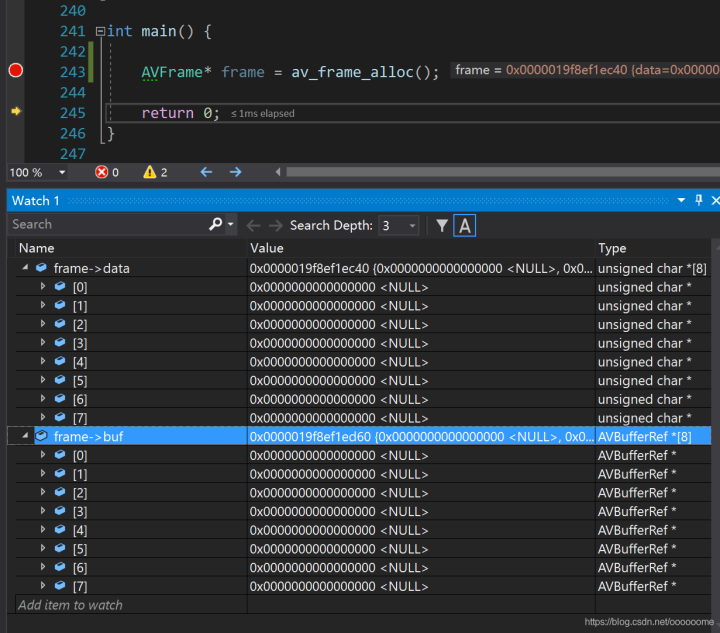
Task: Click the filter funnel icon in Watch toolbar
Action: 442,225
